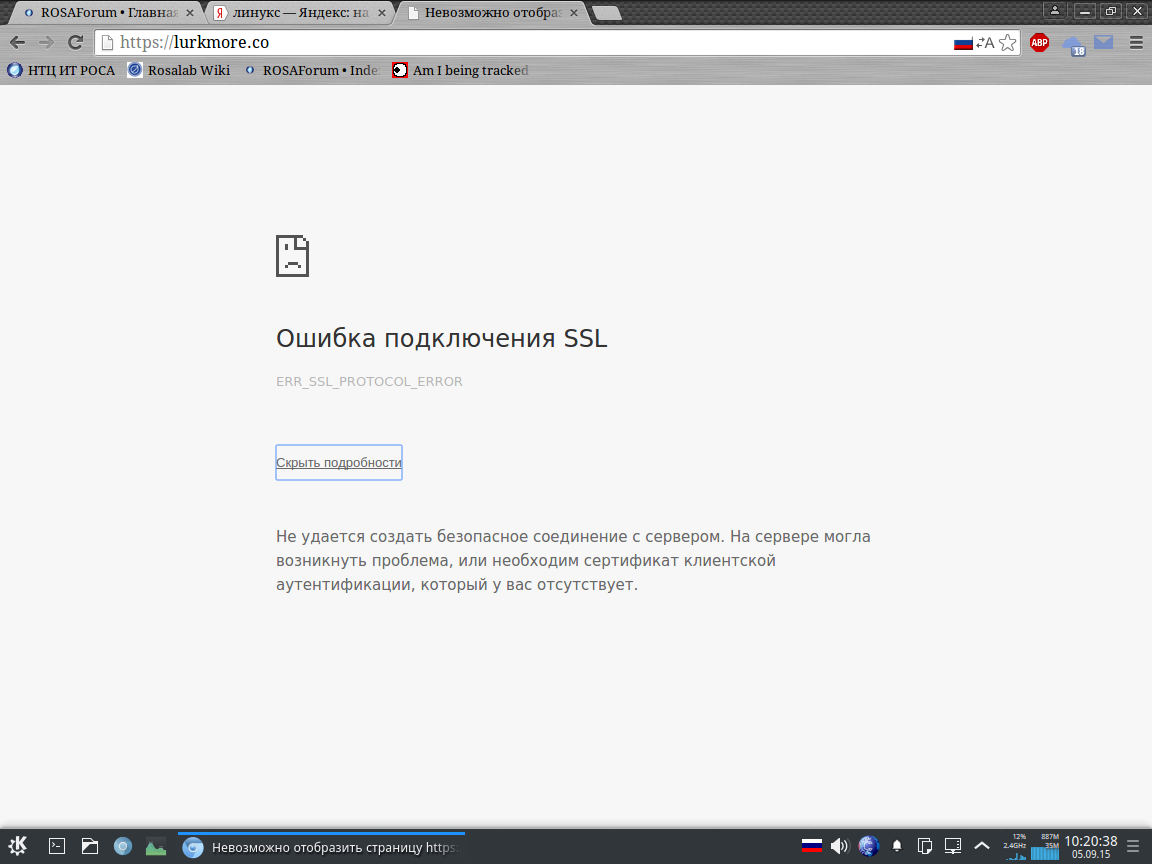Open a new tab
The image size is (1152, 864).
point(606,13)
